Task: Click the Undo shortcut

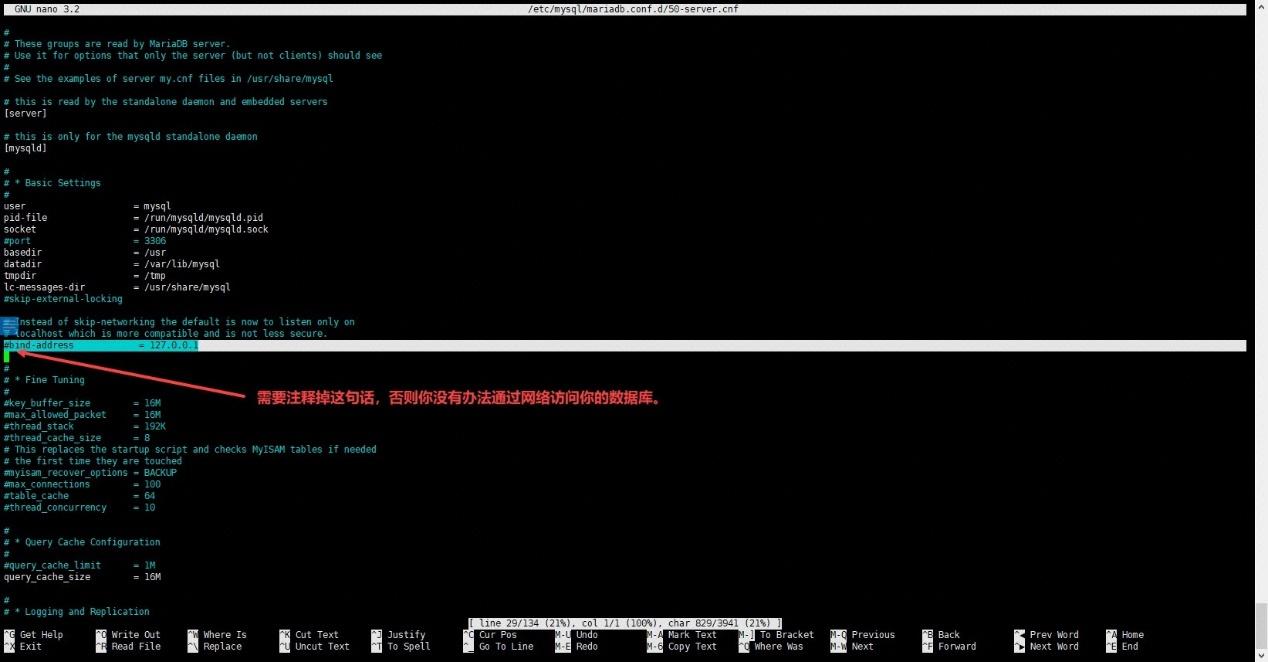Action: click(589, 634)
